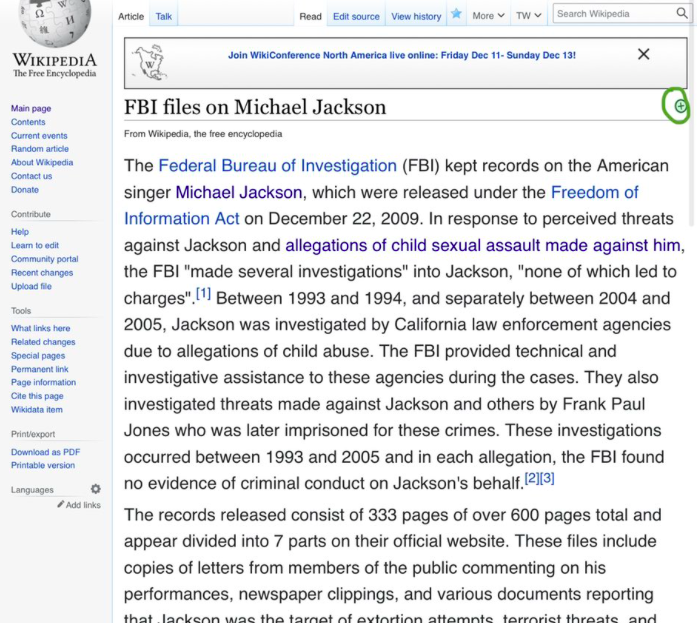Open language settings gear icon
Viewport: 697px width, 623px height.
tap(96, 489)
